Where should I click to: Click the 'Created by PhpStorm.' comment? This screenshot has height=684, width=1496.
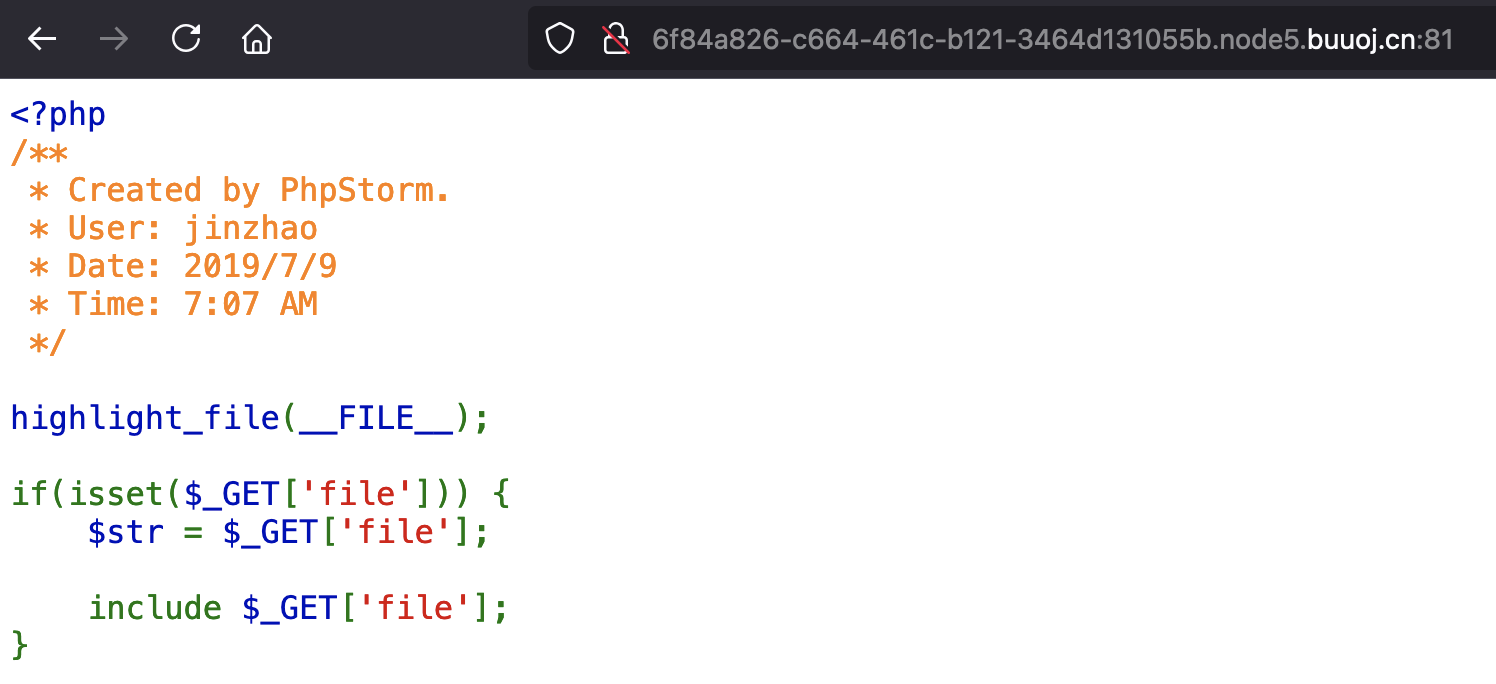258,190
